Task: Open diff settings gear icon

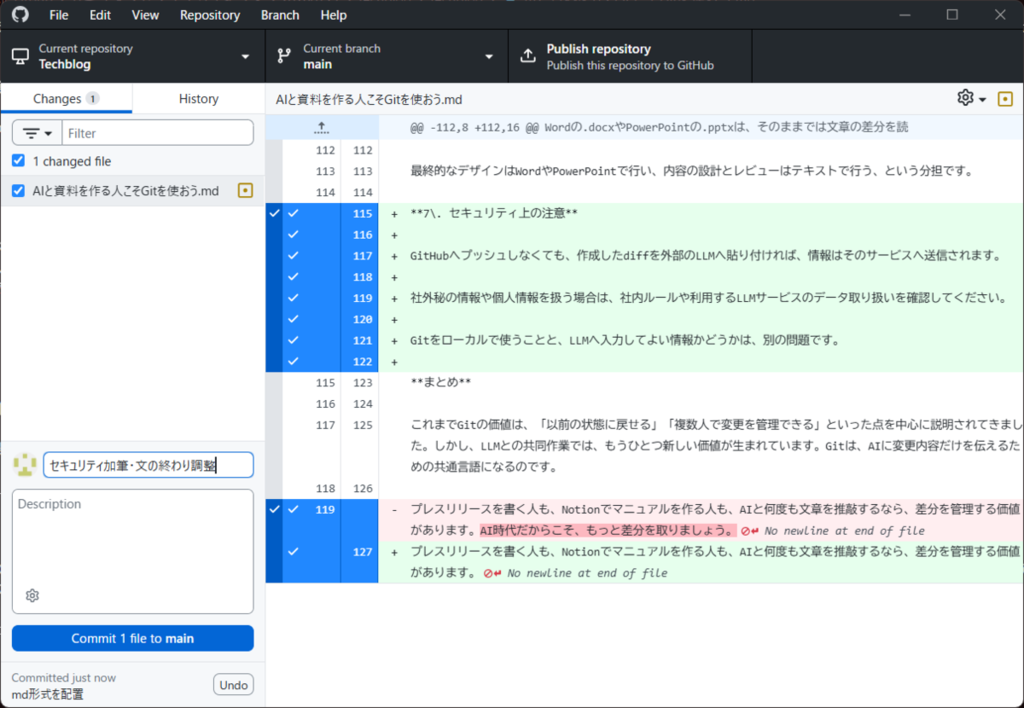Action: (965, 98)
